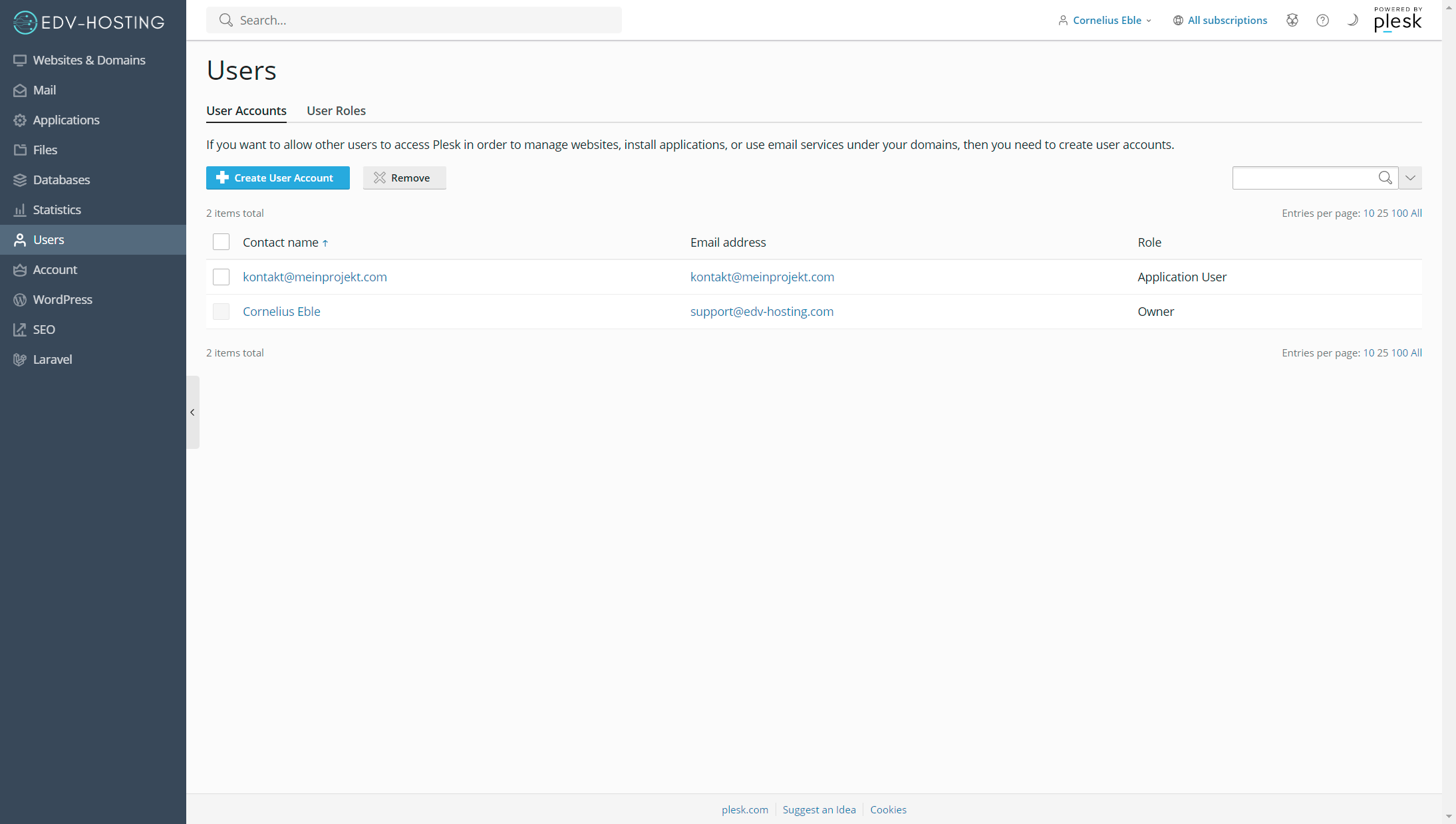Collapse the sidebar with arrow handle

(192, 412)
